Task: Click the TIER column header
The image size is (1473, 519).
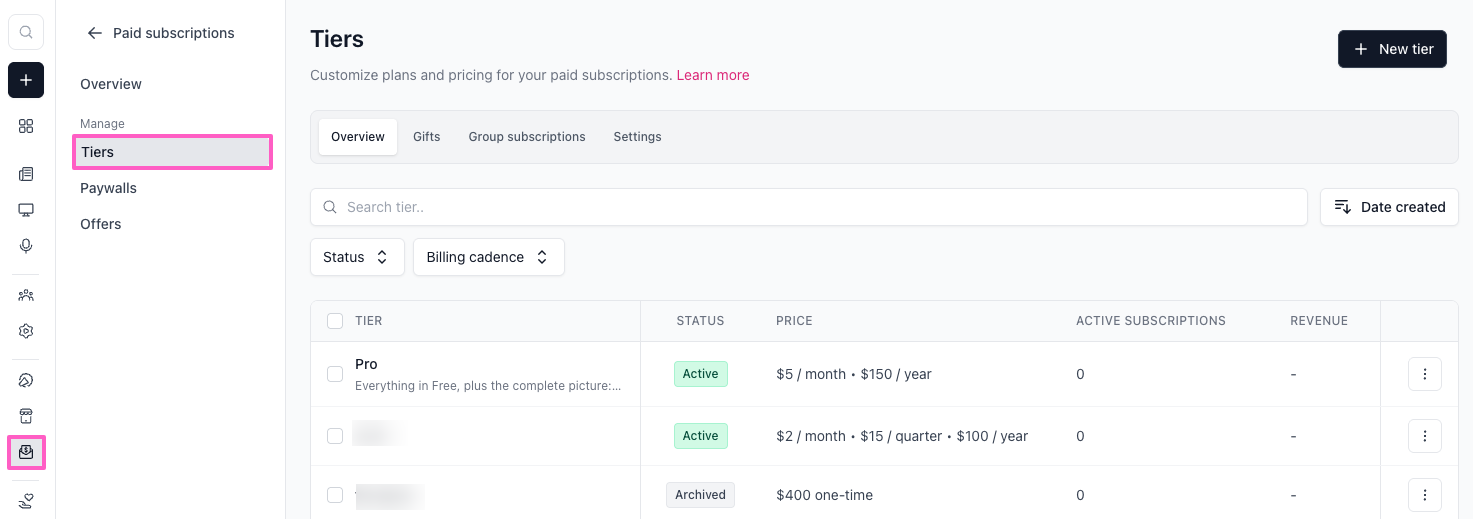Action: (369, 321)
